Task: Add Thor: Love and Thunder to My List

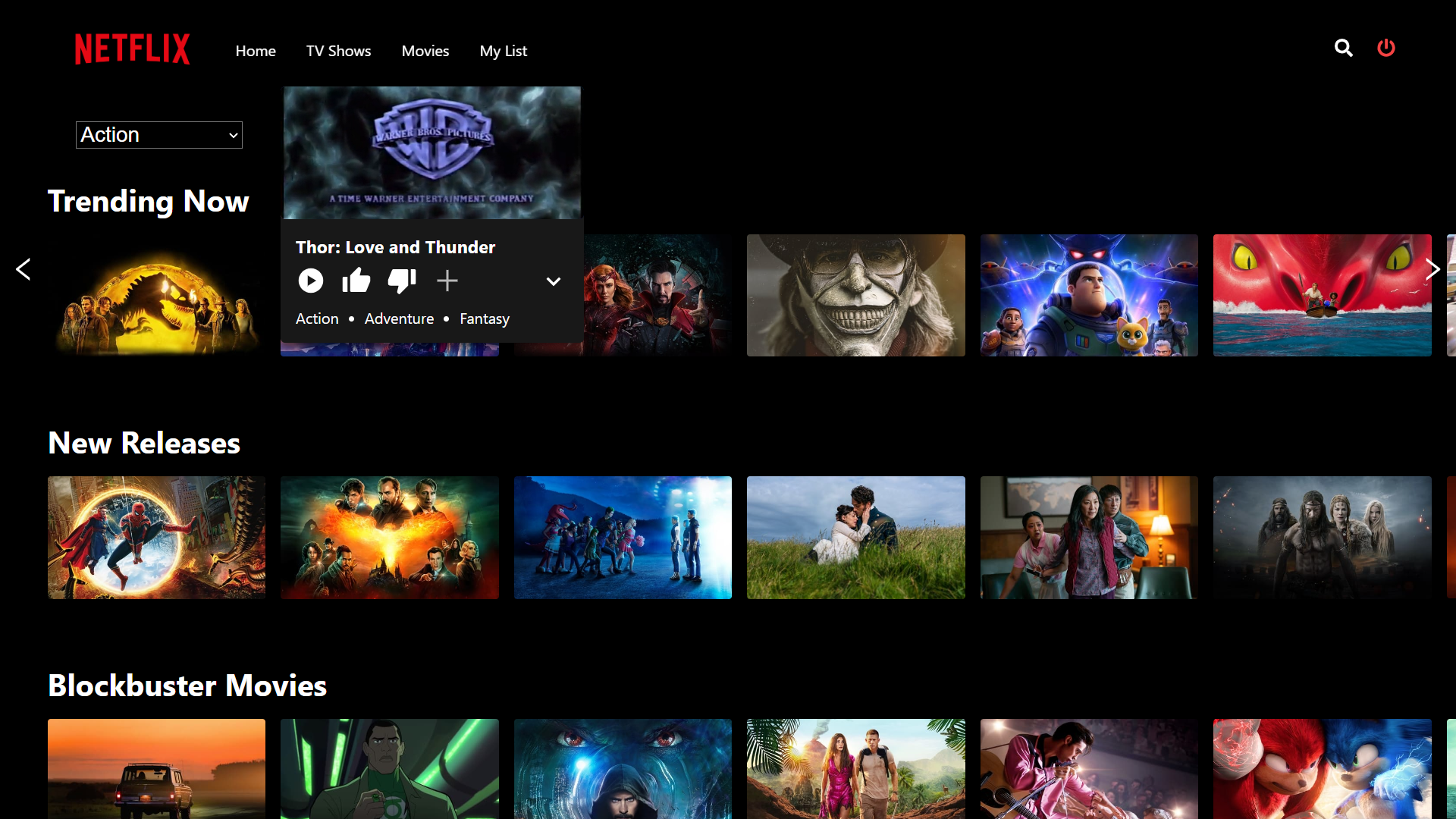Action: click(447, 281)
